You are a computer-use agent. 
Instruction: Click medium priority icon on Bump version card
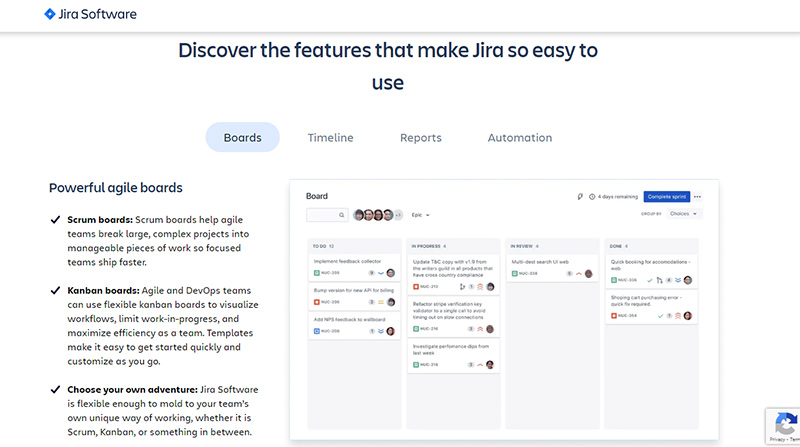point(381,302)
